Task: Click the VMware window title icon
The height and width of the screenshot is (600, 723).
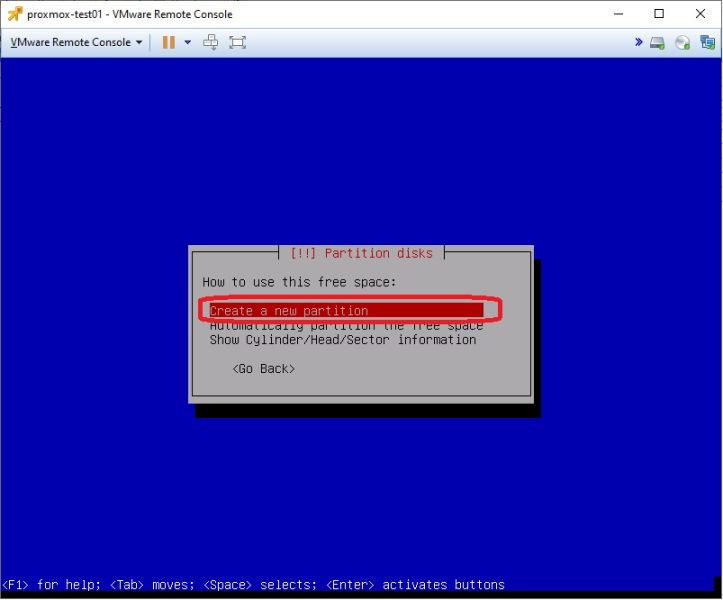Action: coord(15,14)
